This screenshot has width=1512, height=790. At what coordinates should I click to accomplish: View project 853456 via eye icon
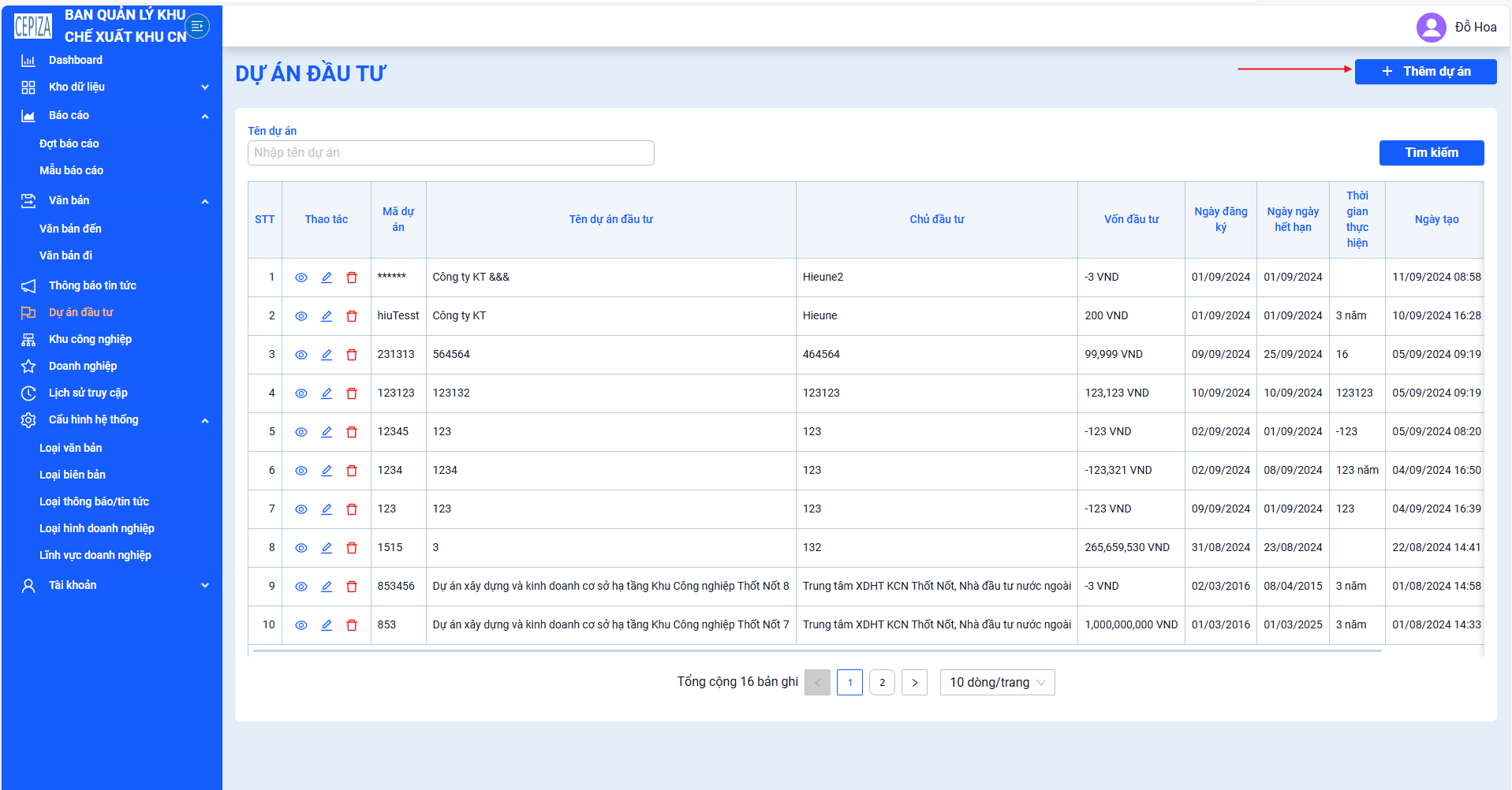pyautogui.click(x=301, y=587)
